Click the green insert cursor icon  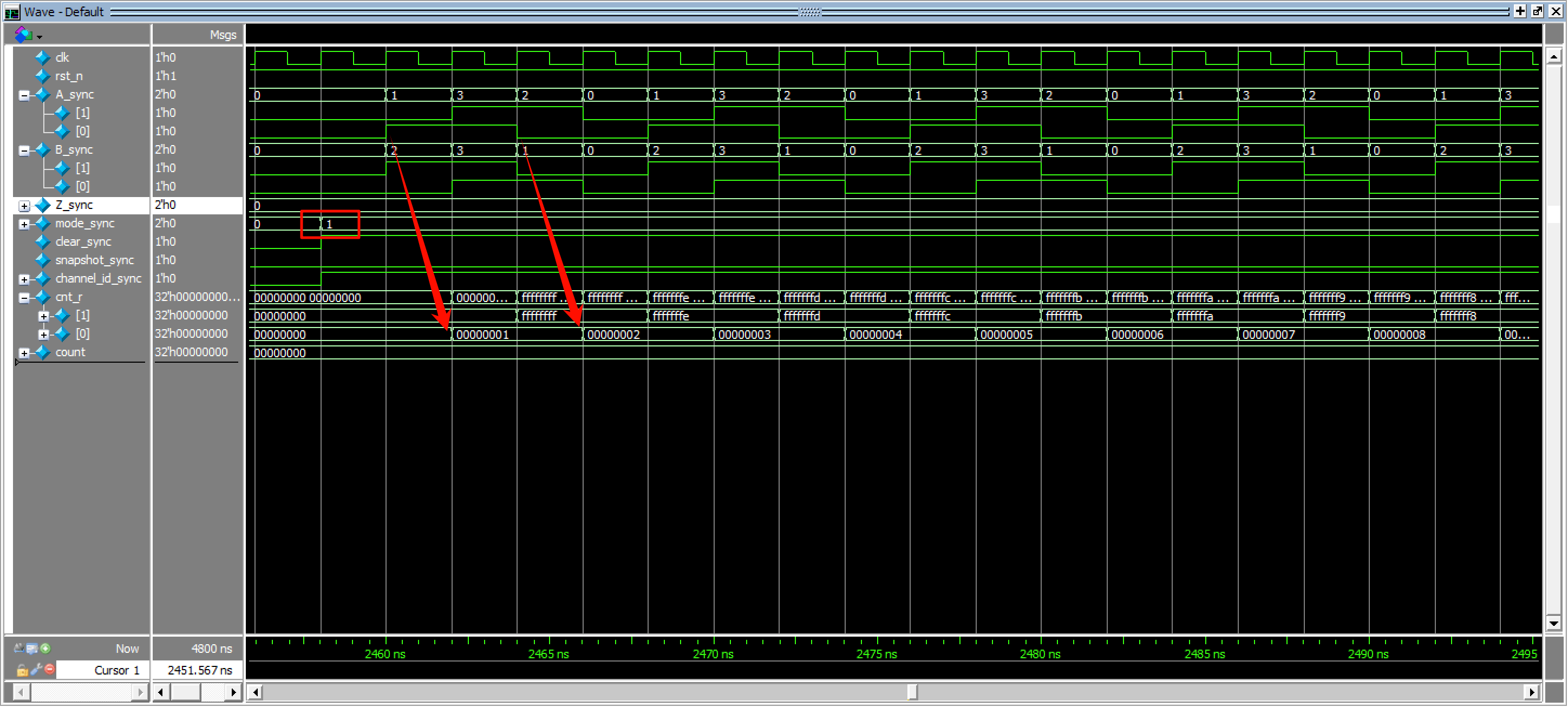point(45,649)
